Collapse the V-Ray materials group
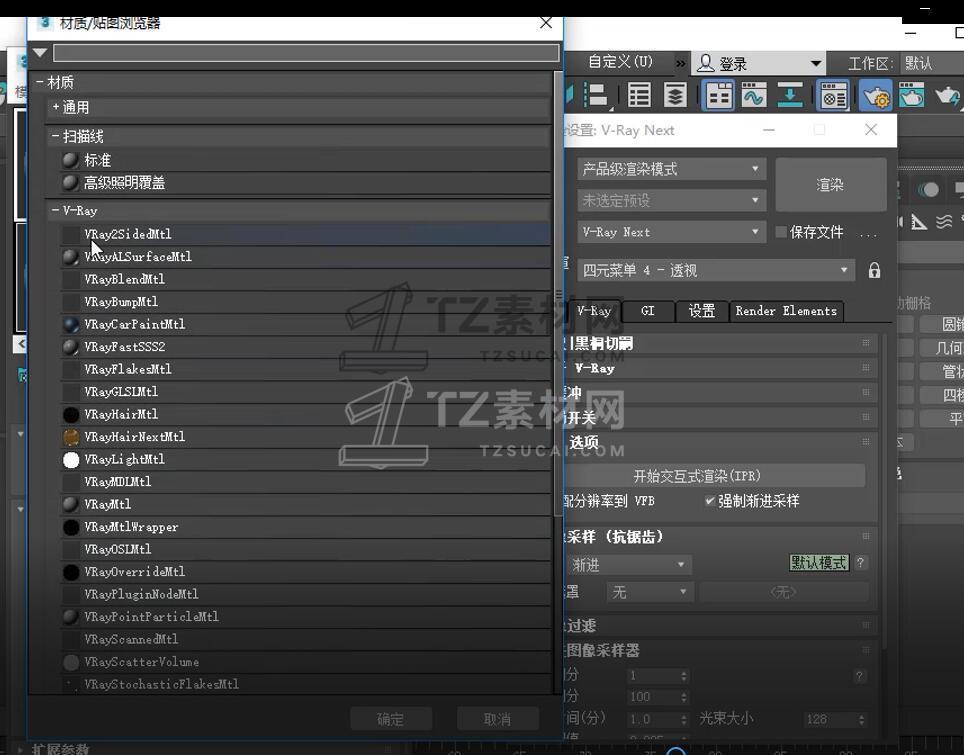This screenshot has width=964, height=755. (55, 210)
